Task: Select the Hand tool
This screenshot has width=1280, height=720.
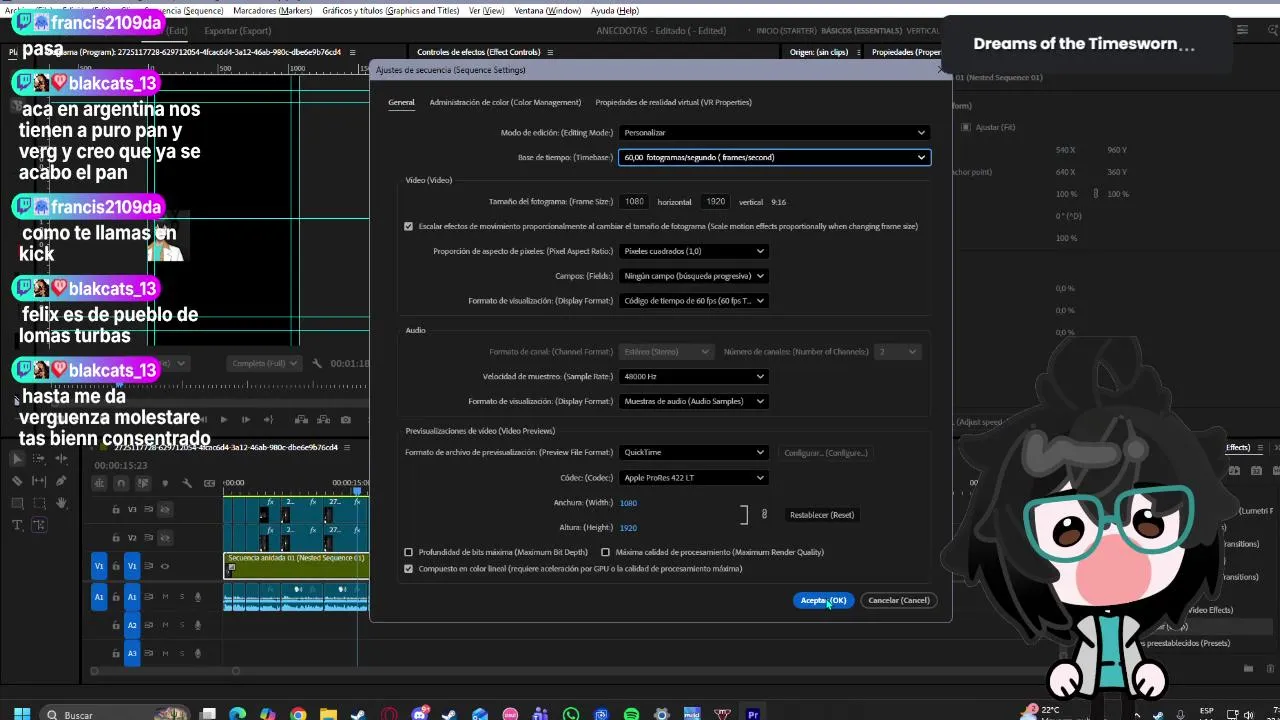Action: pos(61,503)
